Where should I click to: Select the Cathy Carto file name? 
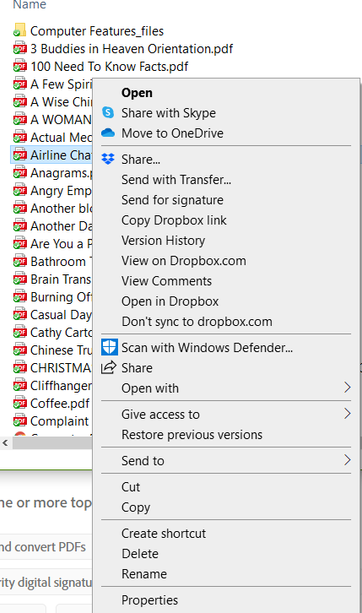(x=61, y=333)
